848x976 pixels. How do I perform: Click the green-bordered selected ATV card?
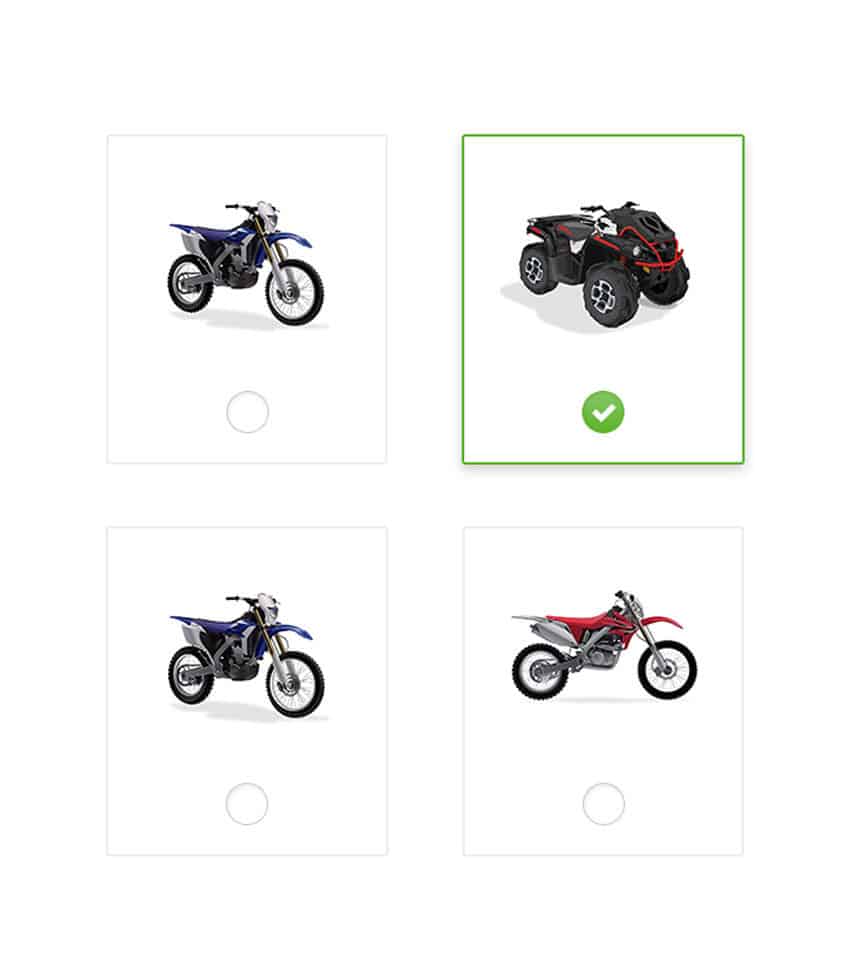point(603,299)
